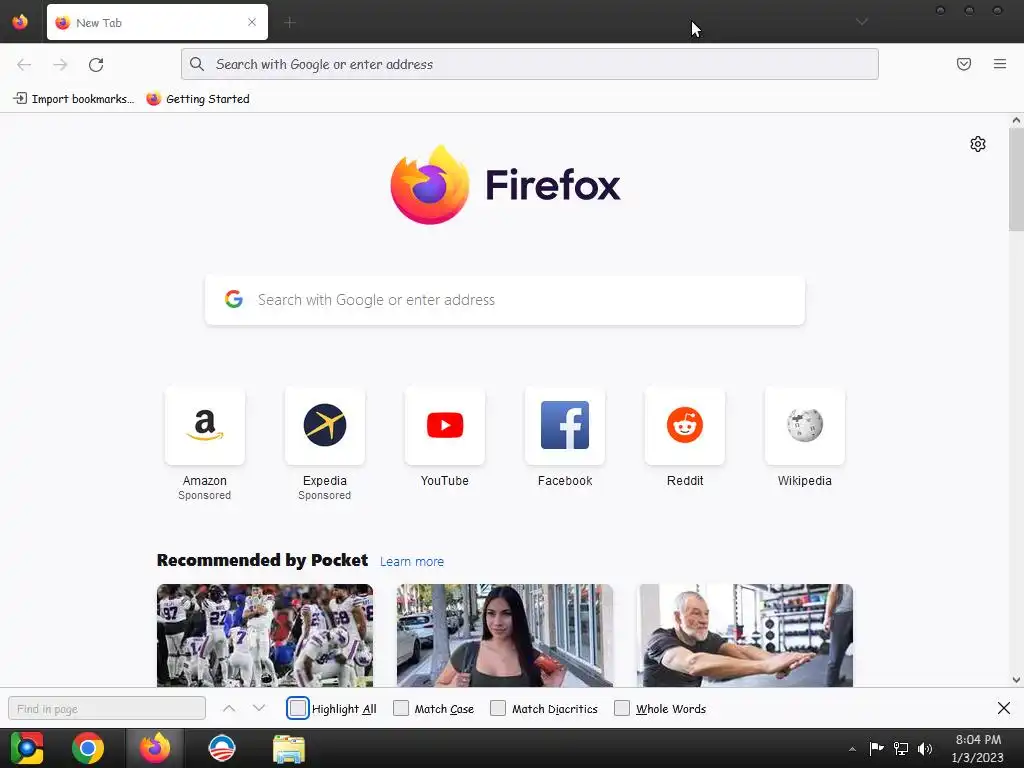1024x768 pixels.
Task: Open the Save to Pocket button
Action: pyautogui.click(x=964, y=64)
